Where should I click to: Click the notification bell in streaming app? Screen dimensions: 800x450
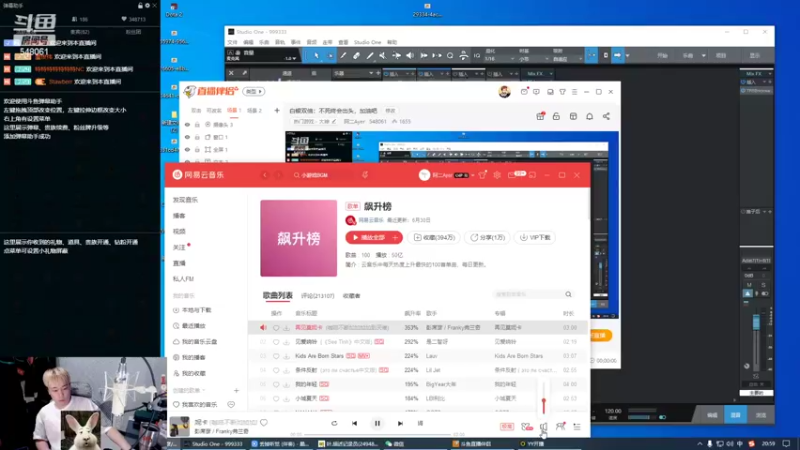pos(589,116)
